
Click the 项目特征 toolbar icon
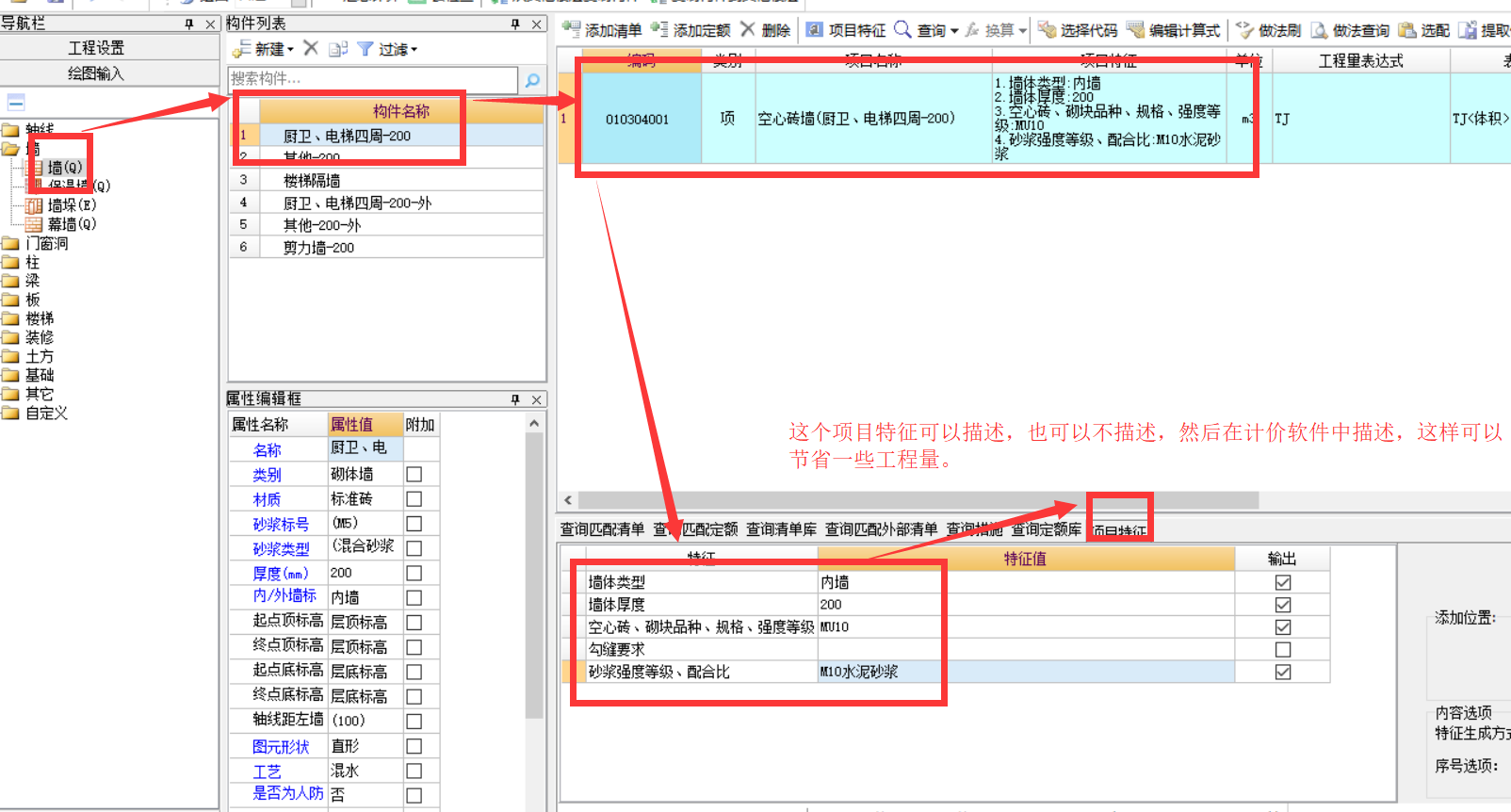815,30
